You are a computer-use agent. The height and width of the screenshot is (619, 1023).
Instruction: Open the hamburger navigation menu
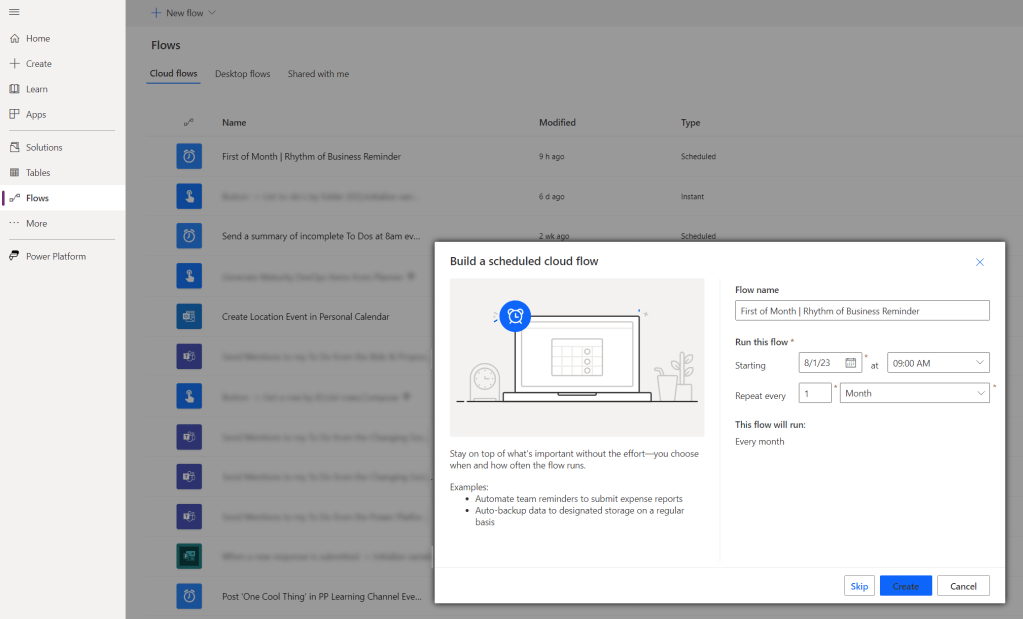tap(14, 12)
